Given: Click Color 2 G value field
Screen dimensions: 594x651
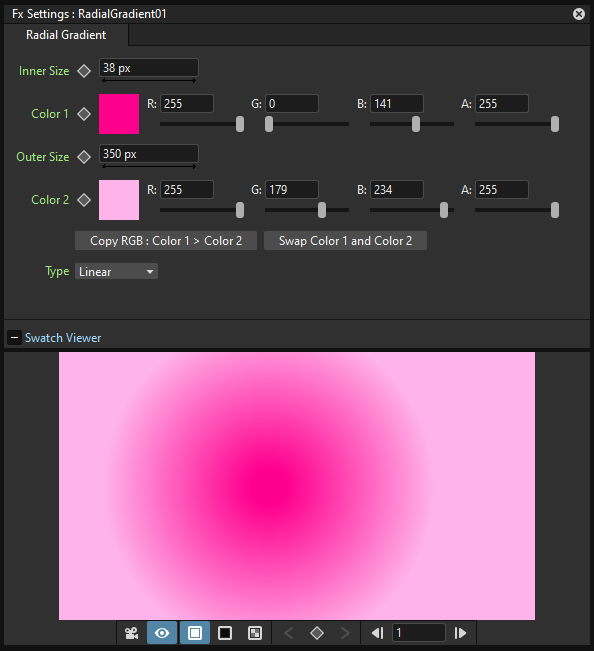Looking at the screenshot, I should (292, 189).
